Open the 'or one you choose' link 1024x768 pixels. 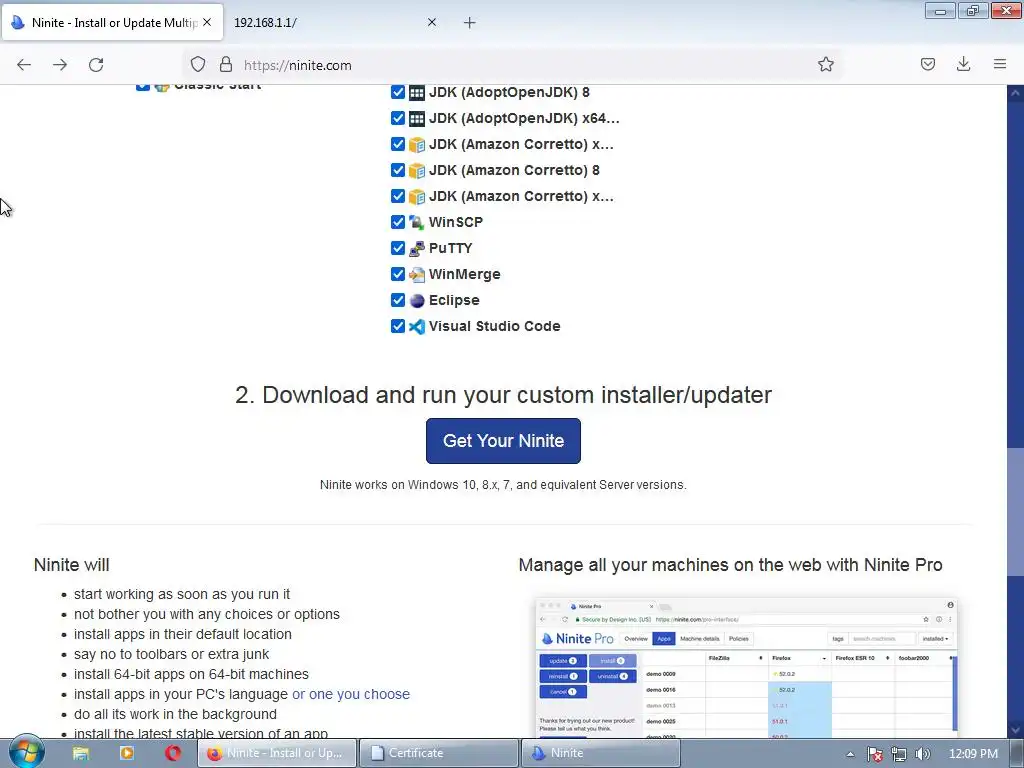click(351, 694)
